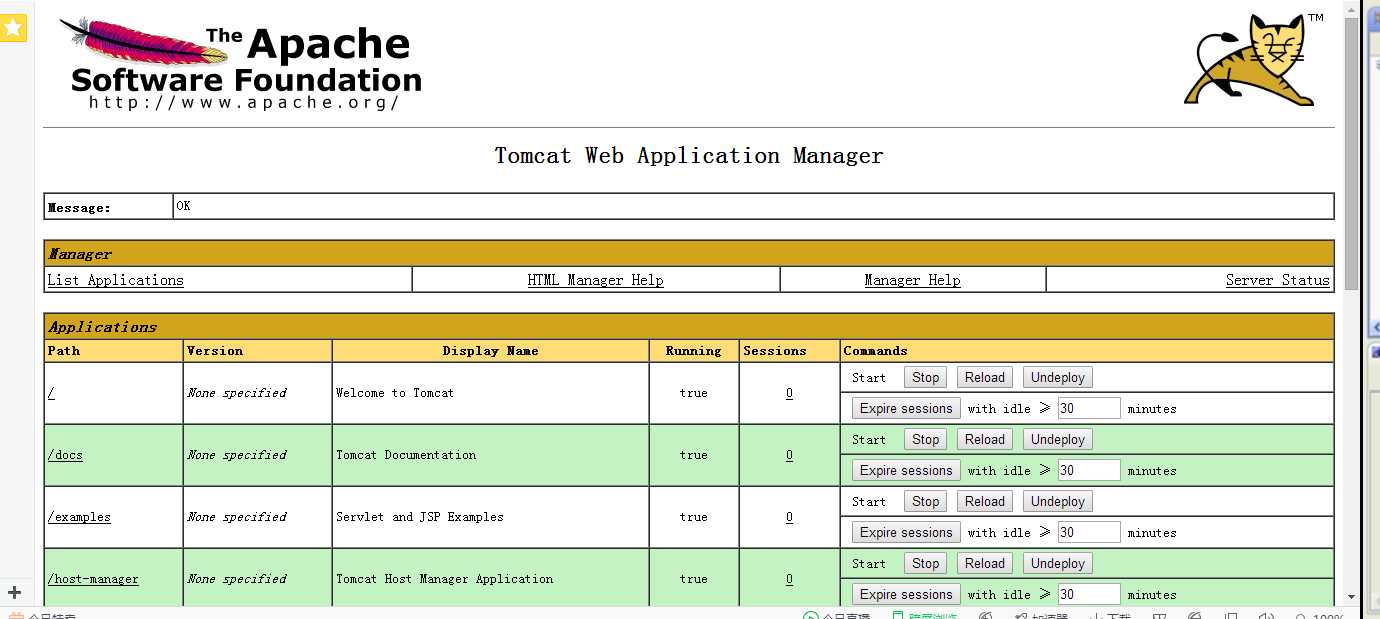Expire sessions for /host-manager

pyautogui.click(x=906, y=594)
